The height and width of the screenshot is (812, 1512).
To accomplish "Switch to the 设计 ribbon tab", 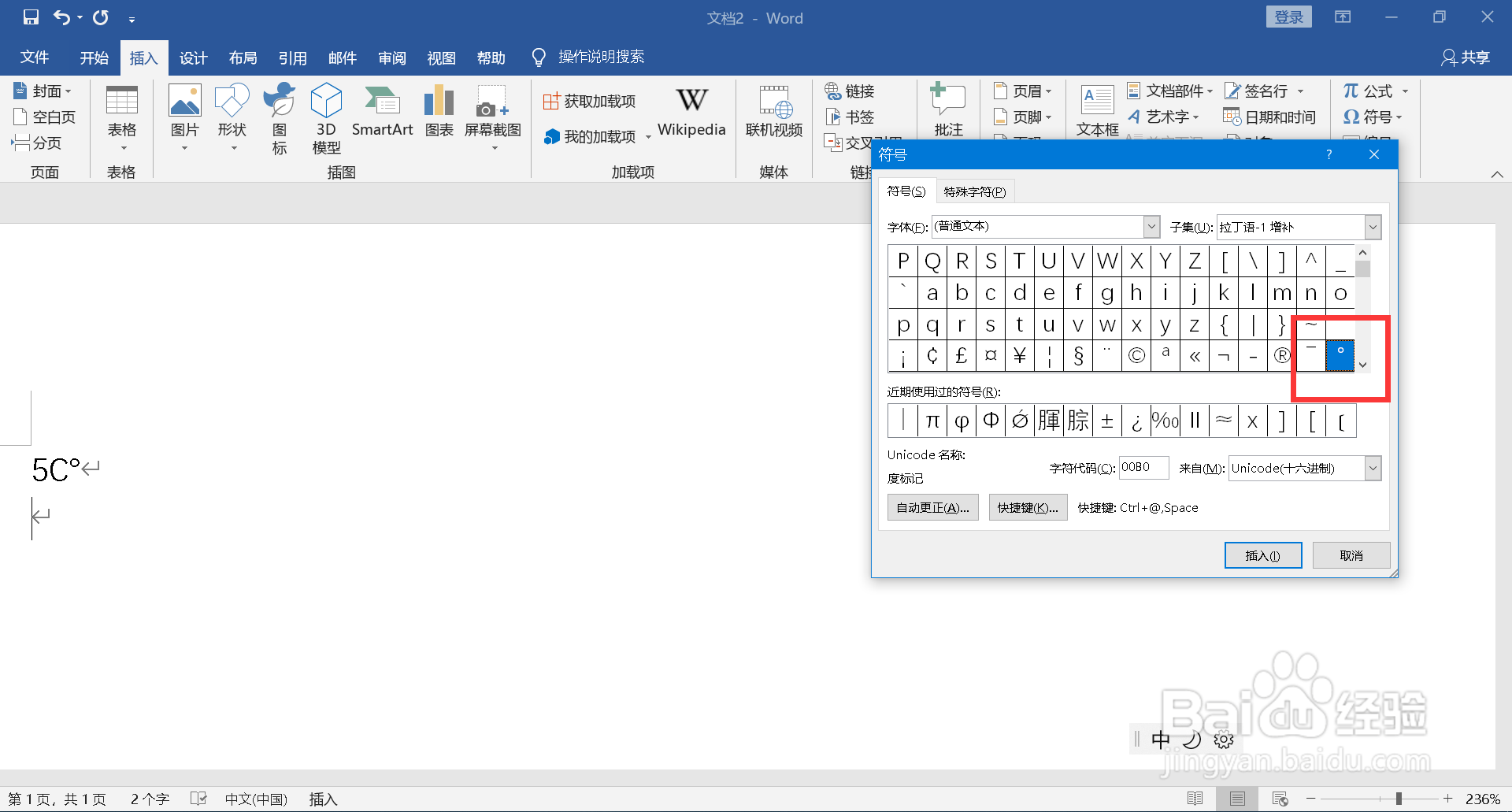I will pyautogui.click(x=193, y=57).
